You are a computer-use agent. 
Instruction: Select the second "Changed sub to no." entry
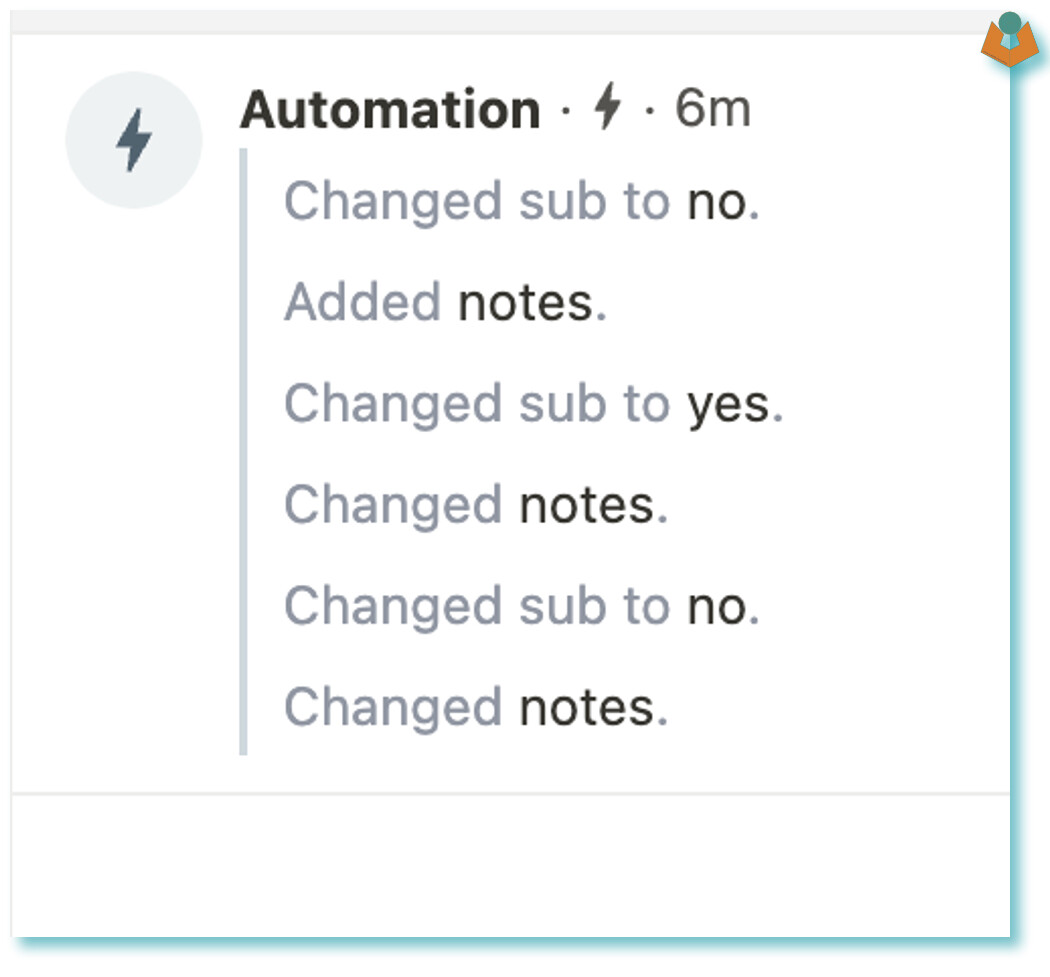point(522,607)
